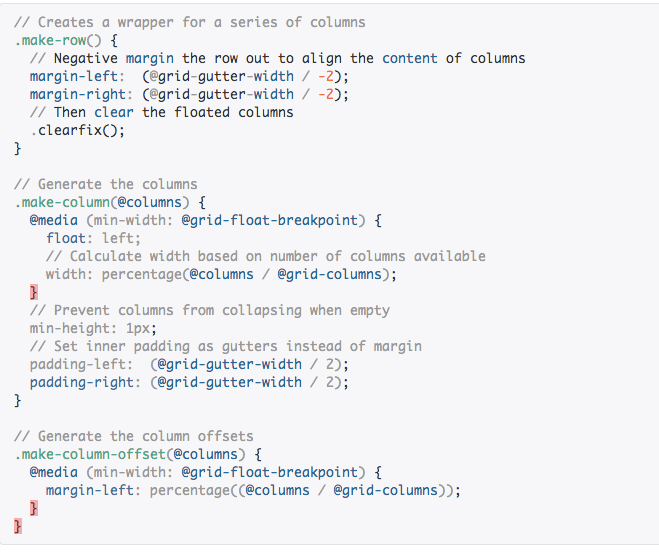This screenshot has height=554, width=659.
Task: Click the 'Prevent columns from collapsing' comment
Action: [210, 310]
